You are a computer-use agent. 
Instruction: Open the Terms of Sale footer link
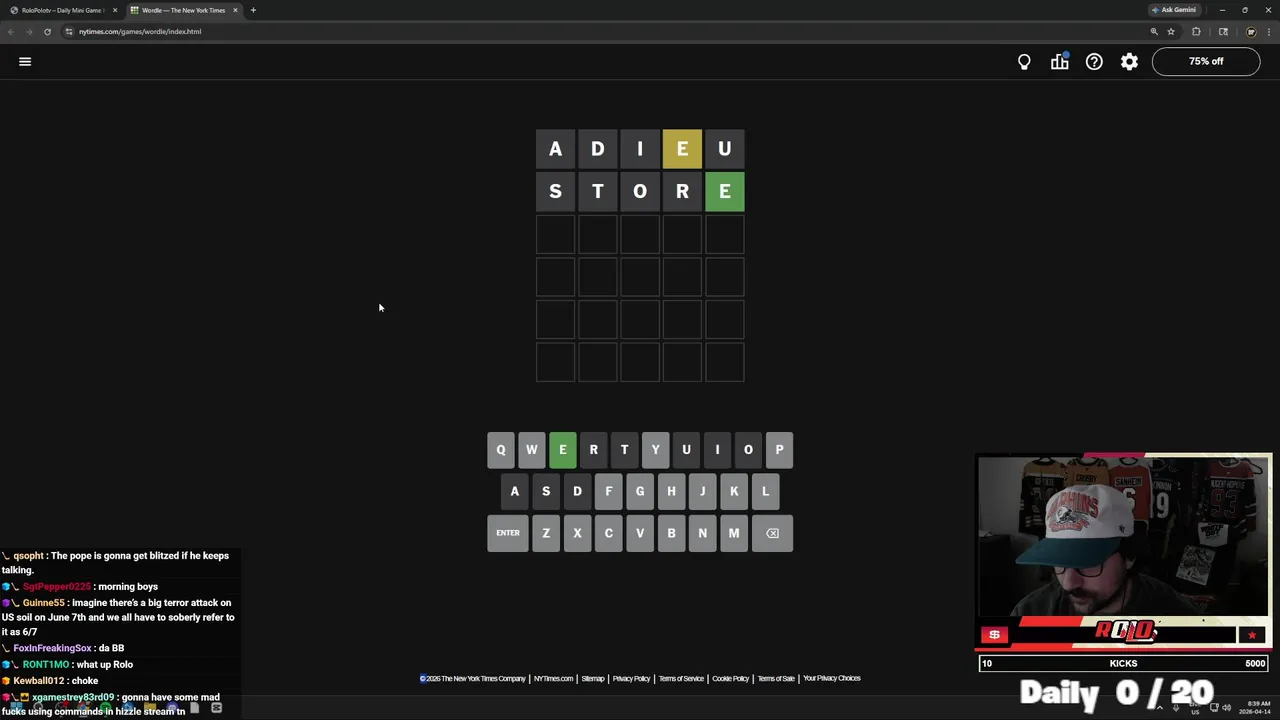[x=776, y=679]
